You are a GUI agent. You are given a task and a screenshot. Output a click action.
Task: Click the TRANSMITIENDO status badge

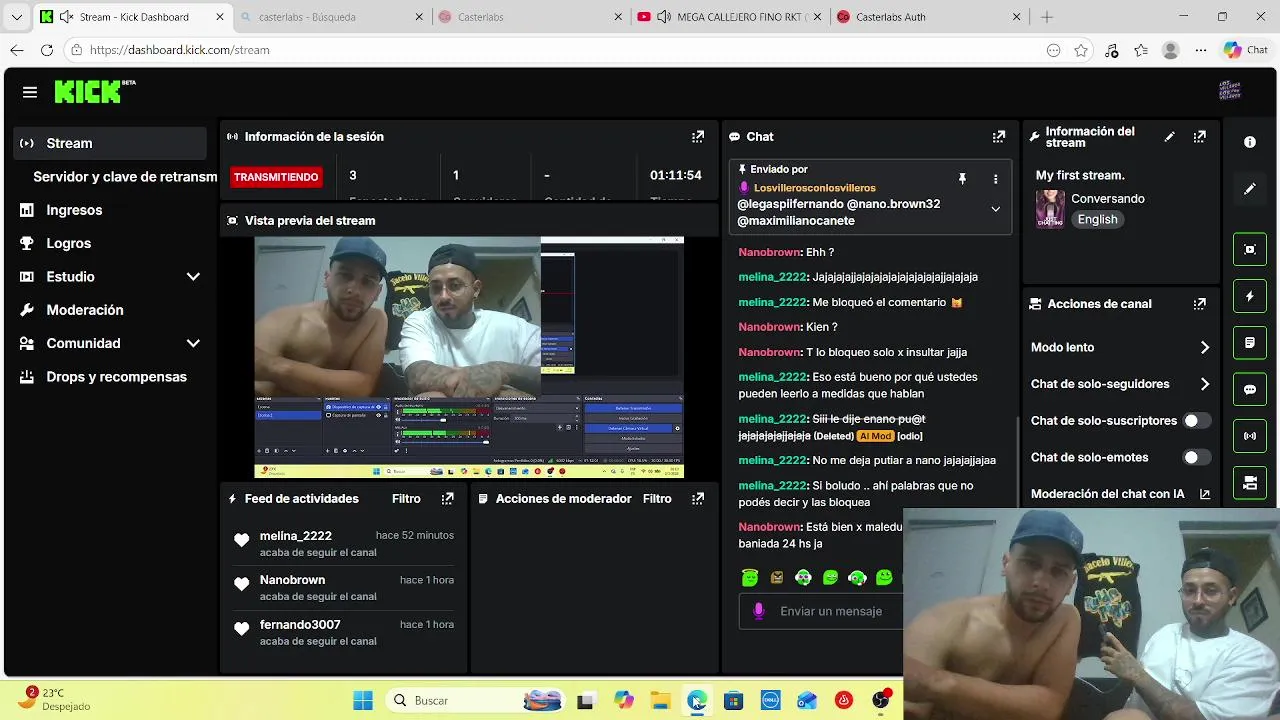pos(276,177)
